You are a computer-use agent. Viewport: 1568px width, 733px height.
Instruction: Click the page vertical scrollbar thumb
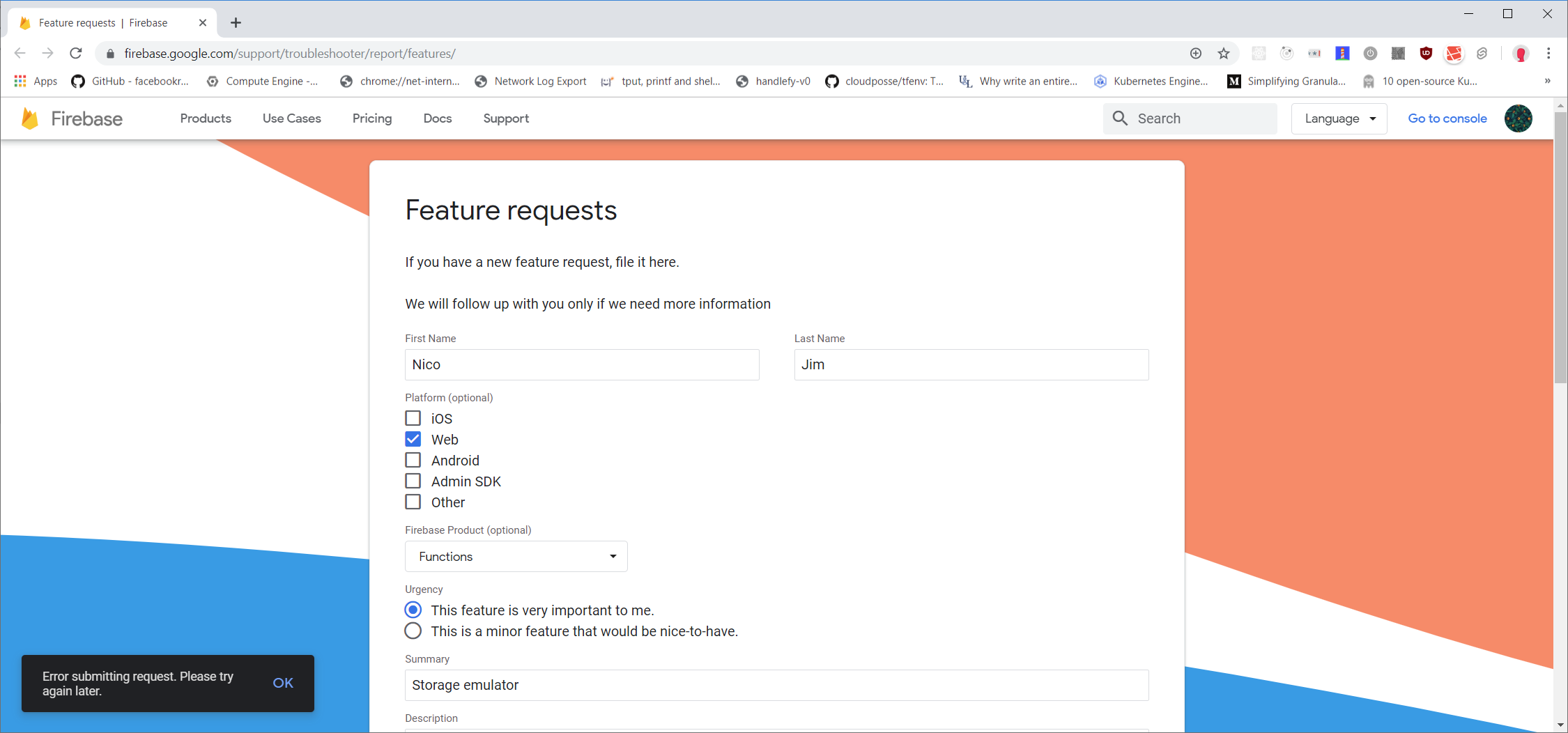click(1560, 247)
